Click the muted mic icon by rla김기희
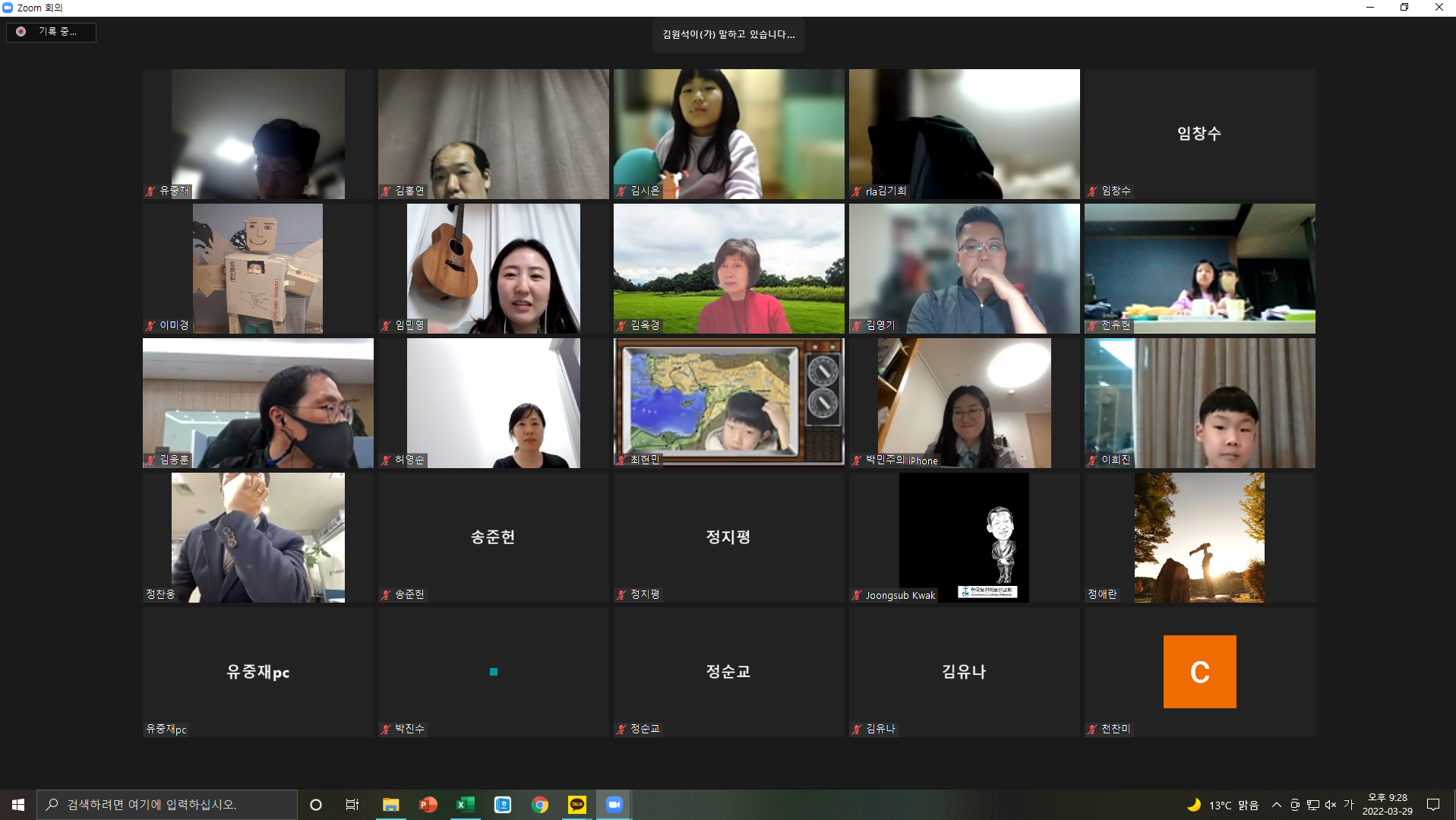 pyautogui.click(x=857, y=191)
